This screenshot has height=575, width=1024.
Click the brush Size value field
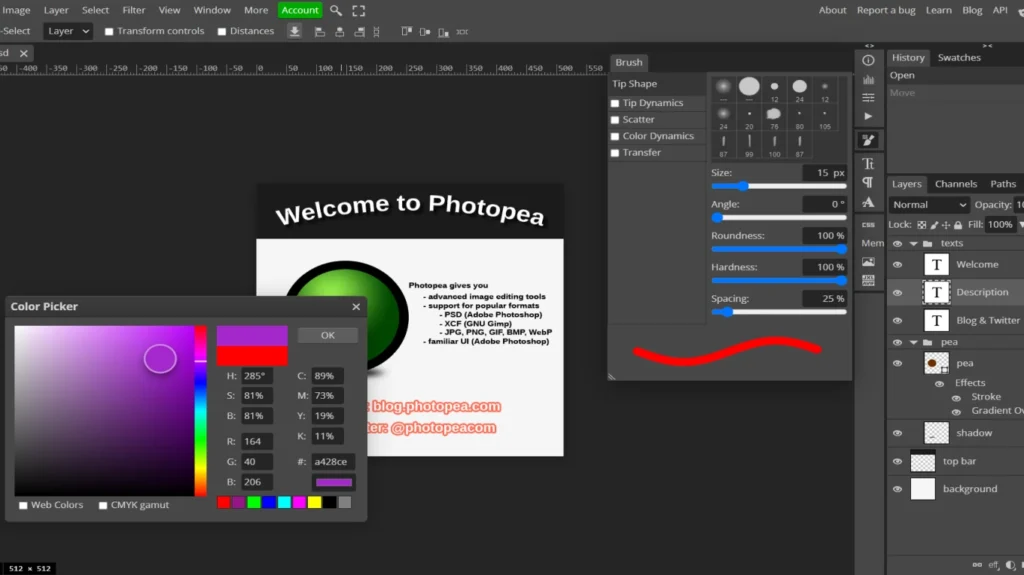(x=824, y=172)
